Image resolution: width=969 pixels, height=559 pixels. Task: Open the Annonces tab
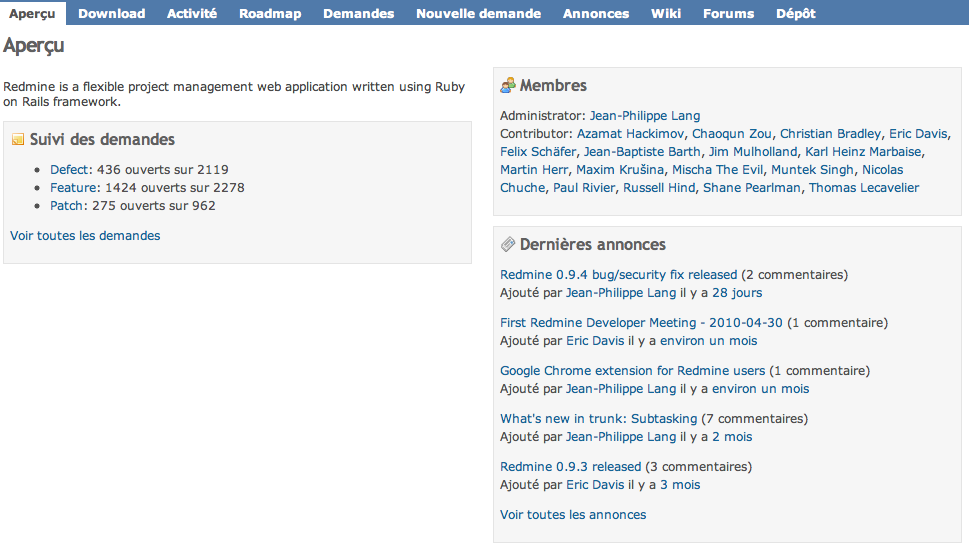tap(596, 13)
